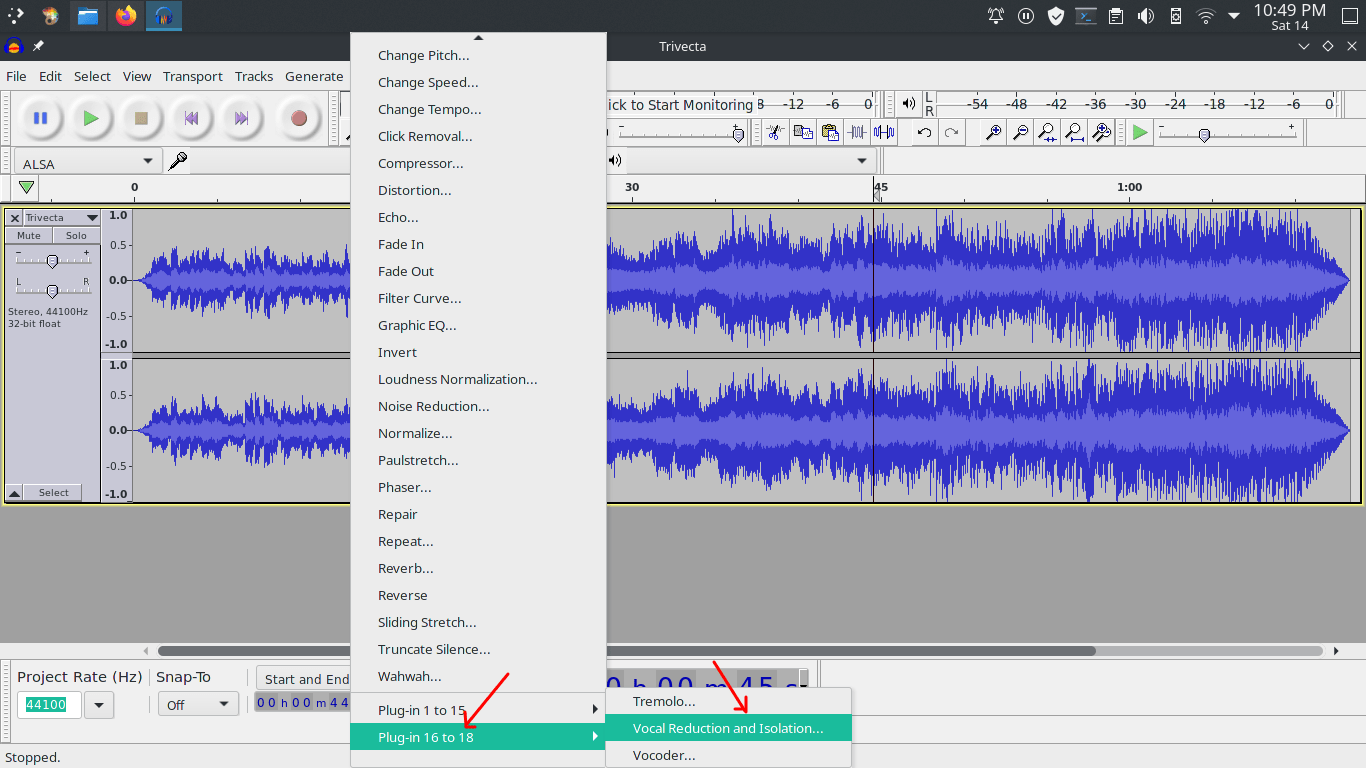Viewport: 1366px width, 768px height.
Task: Solo the Trivecta track
Action: coord(77,236)
